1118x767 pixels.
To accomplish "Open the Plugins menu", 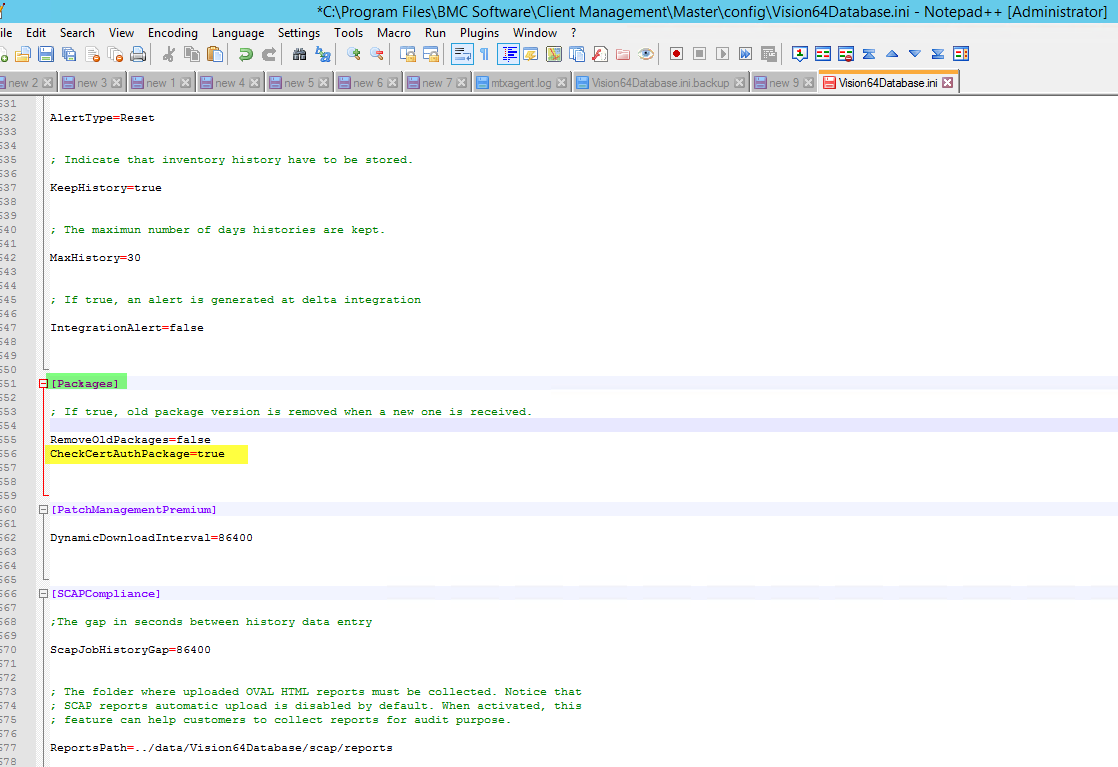I will (x=479, y=33).
